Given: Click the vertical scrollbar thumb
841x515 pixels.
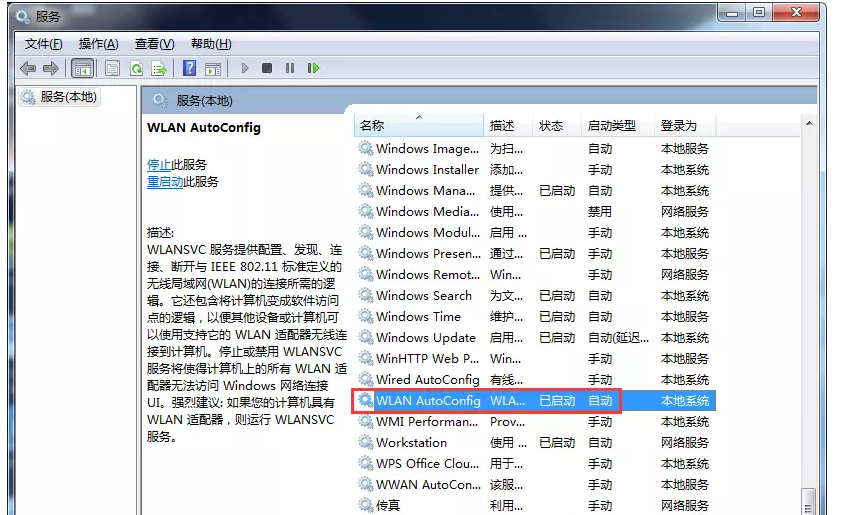Looking at the screenshot, I should (809, 501).
